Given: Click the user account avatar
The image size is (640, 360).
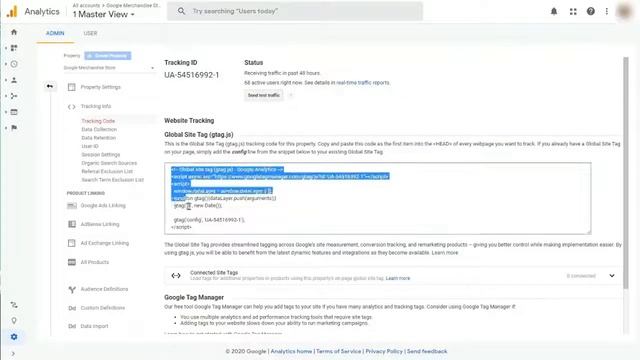Looking at the screenshot, I should coord(624,11).
